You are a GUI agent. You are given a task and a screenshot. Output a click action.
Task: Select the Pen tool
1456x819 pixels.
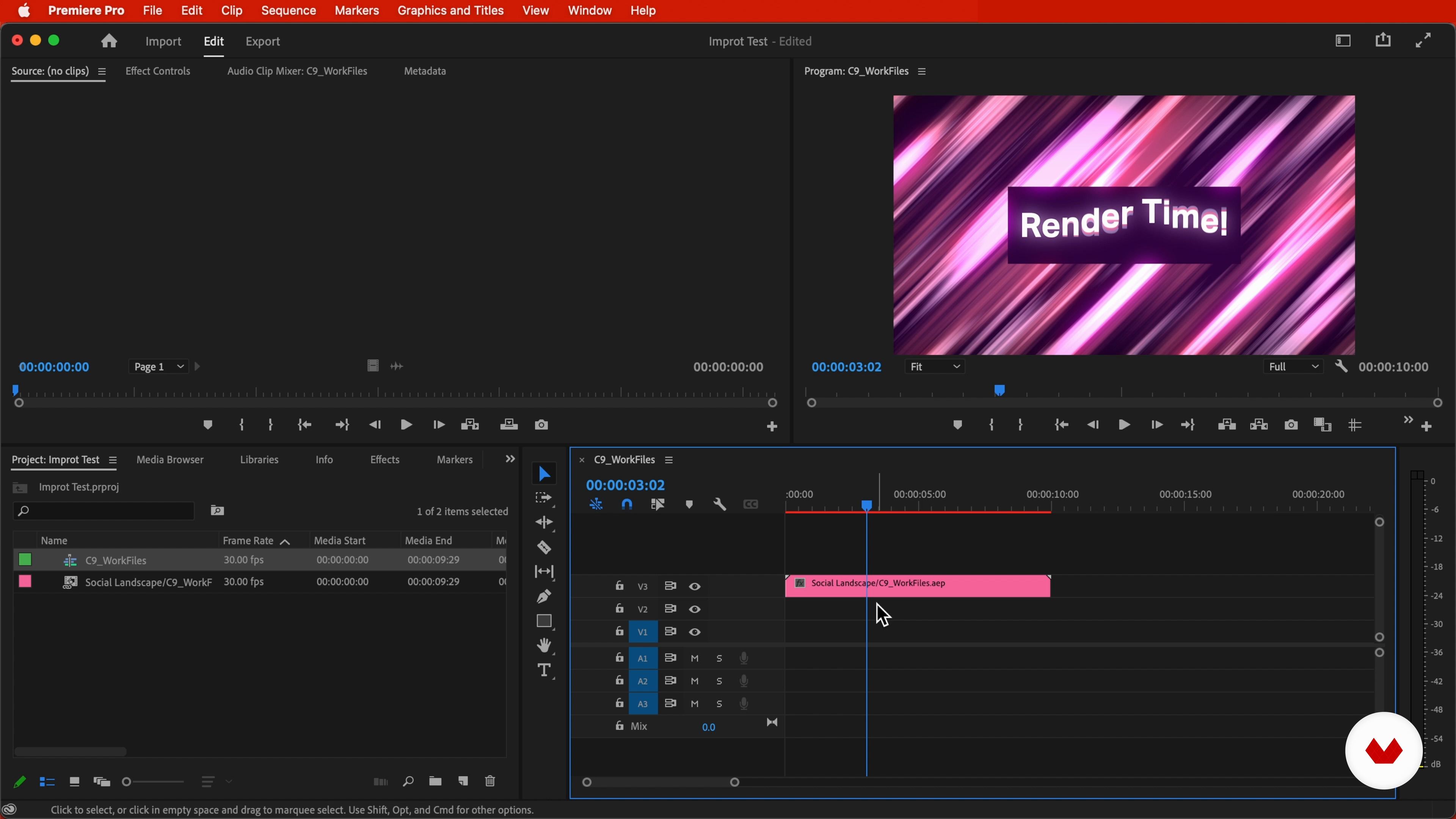[544, 596]
